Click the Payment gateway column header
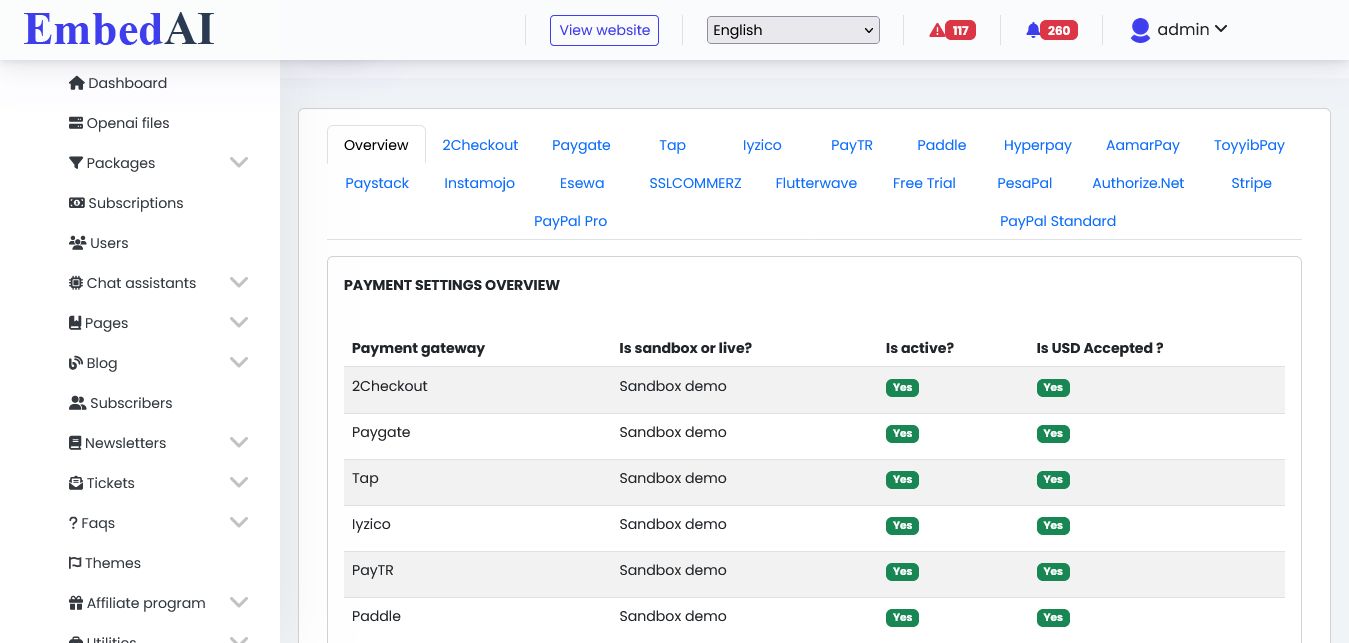The image size is (1349, 643). (418, 348)
